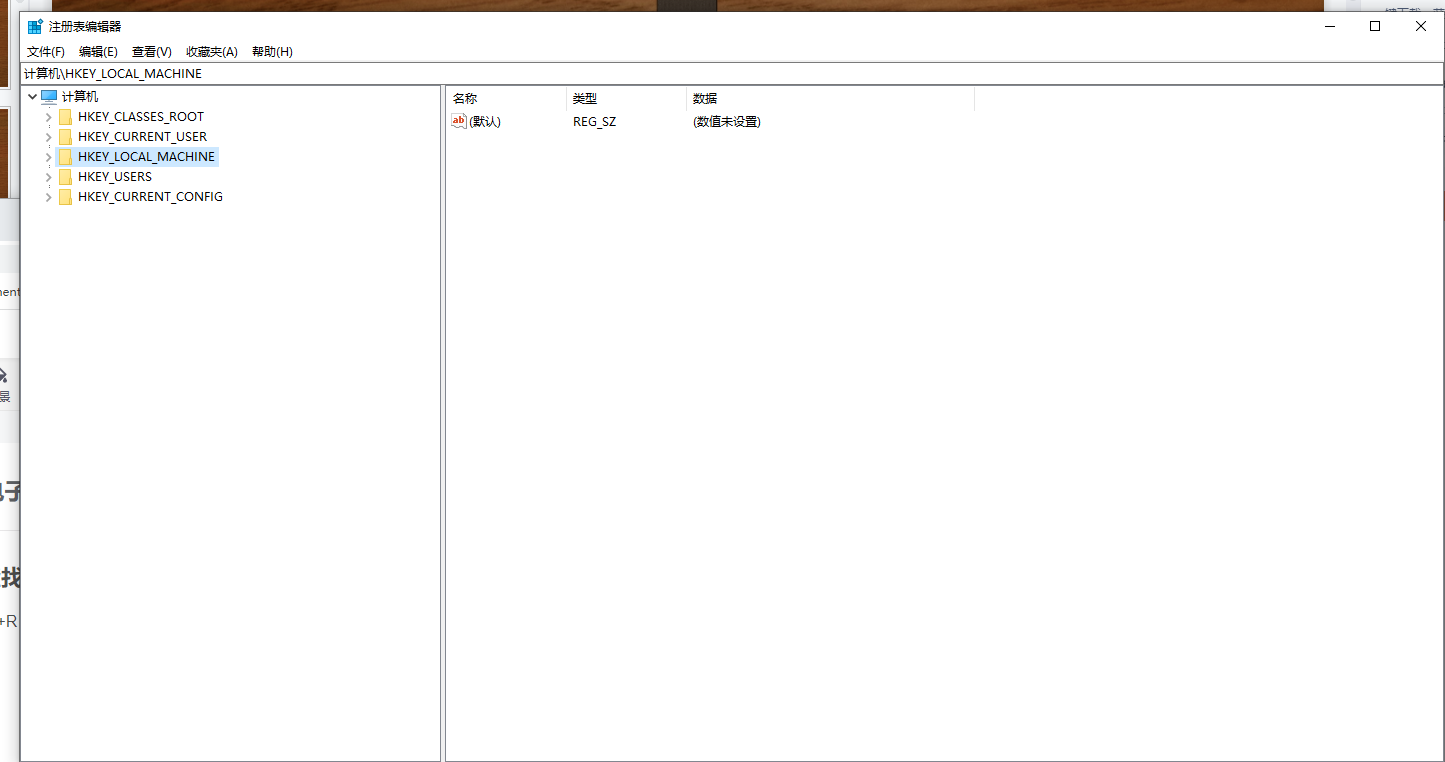Sort by the 名称 column header

click(x=506, y=99)
